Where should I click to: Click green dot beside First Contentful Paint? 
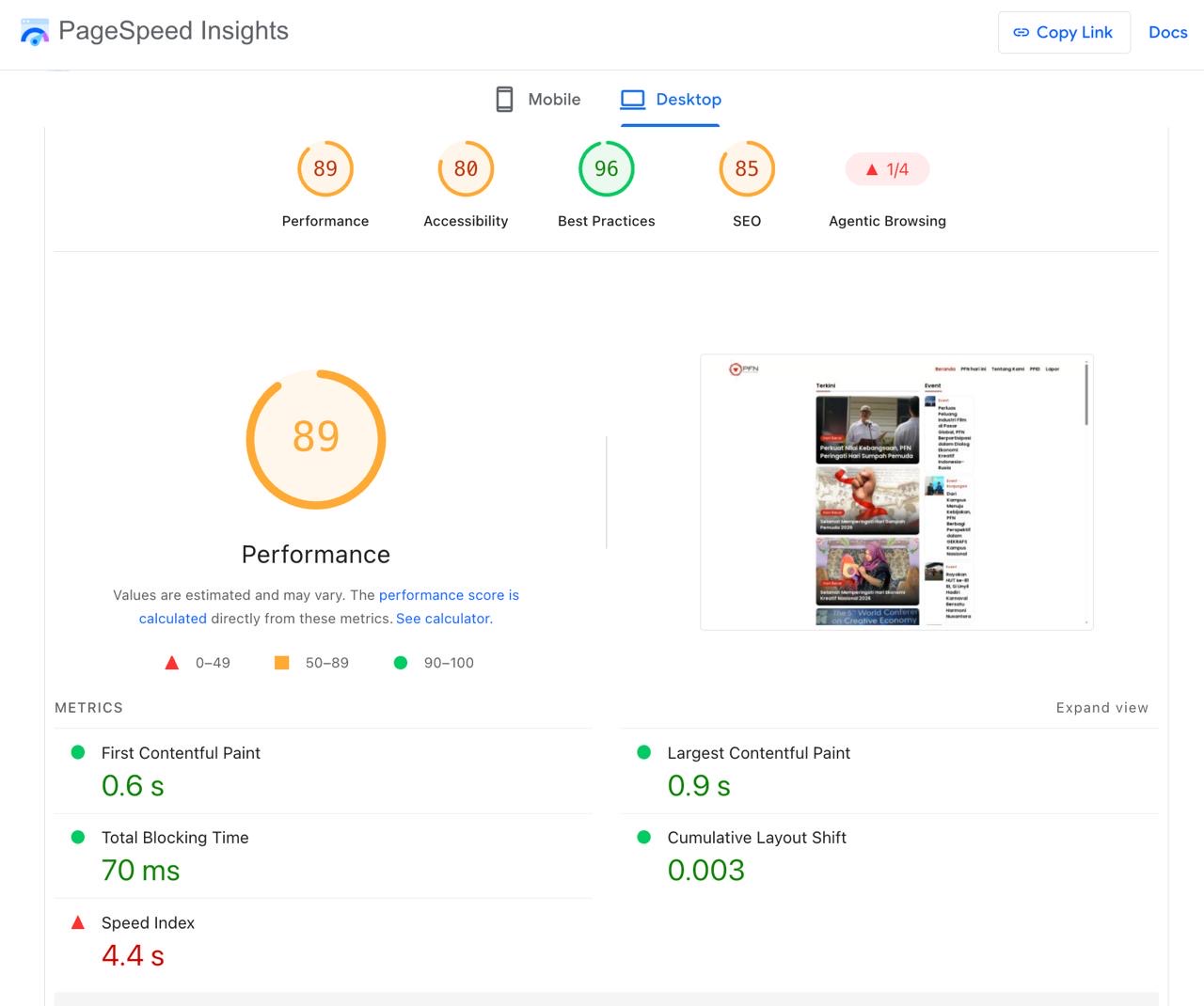click(x=78, y=752)
